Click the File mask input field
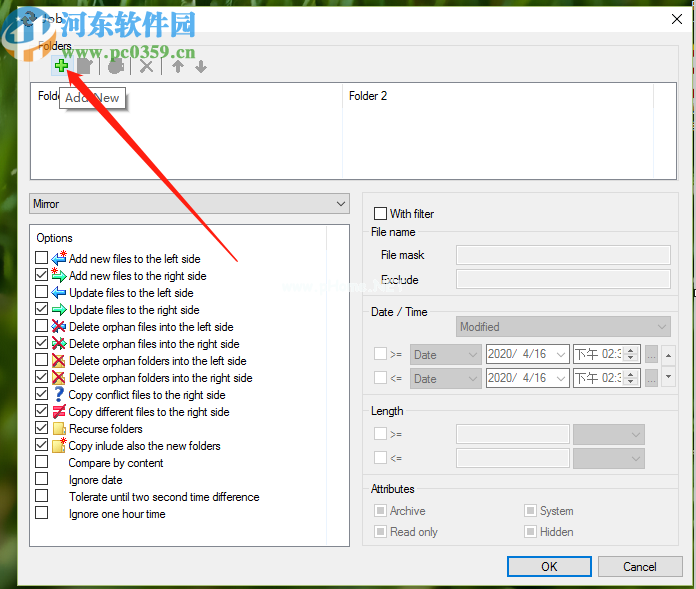Image resolution: width=696 pixels, height=589 pixels. pyautogui.click(x=563, y=256)
